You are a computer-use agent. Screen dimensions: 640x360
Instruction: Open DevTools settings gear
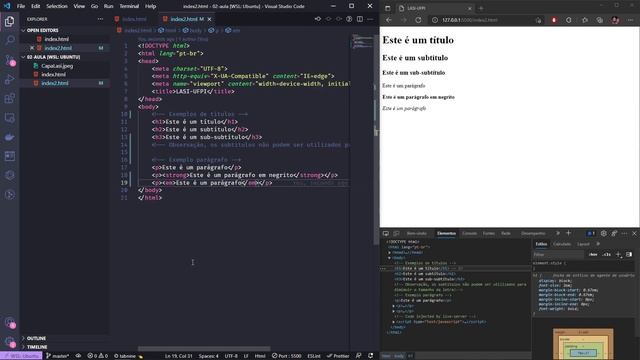coord(604,233)
